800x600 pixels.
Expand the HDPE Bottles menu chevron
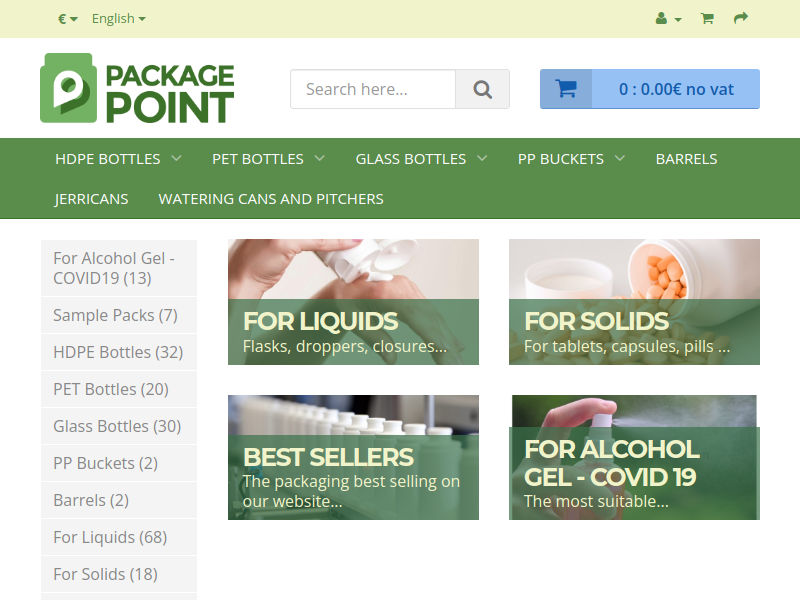coord(177,158)
